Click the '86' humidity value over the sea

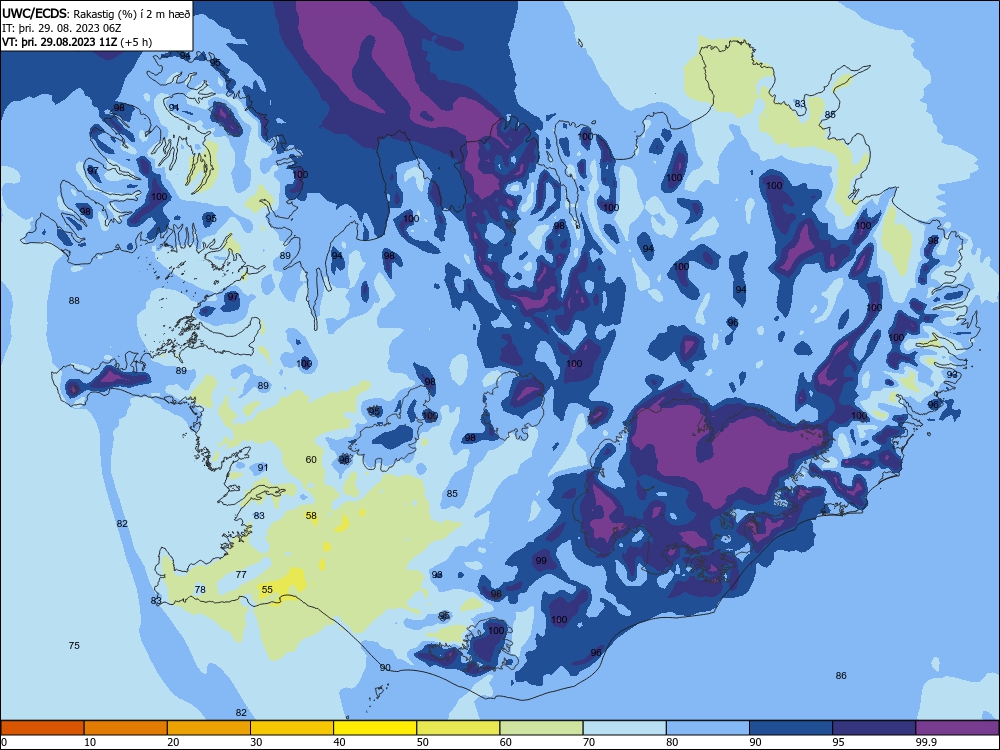tap(841, 675)
